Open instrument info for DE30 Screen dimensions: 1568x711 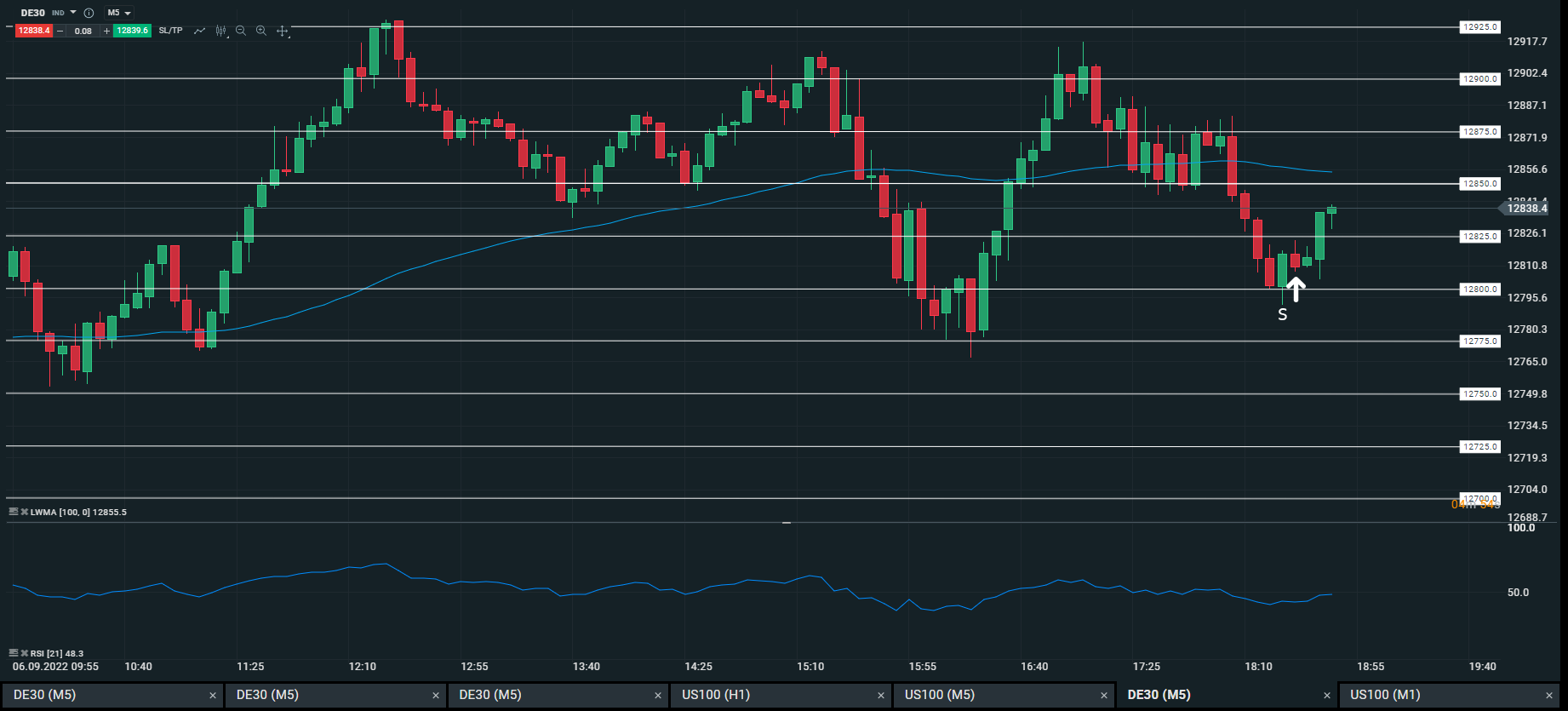click(89, 13)
